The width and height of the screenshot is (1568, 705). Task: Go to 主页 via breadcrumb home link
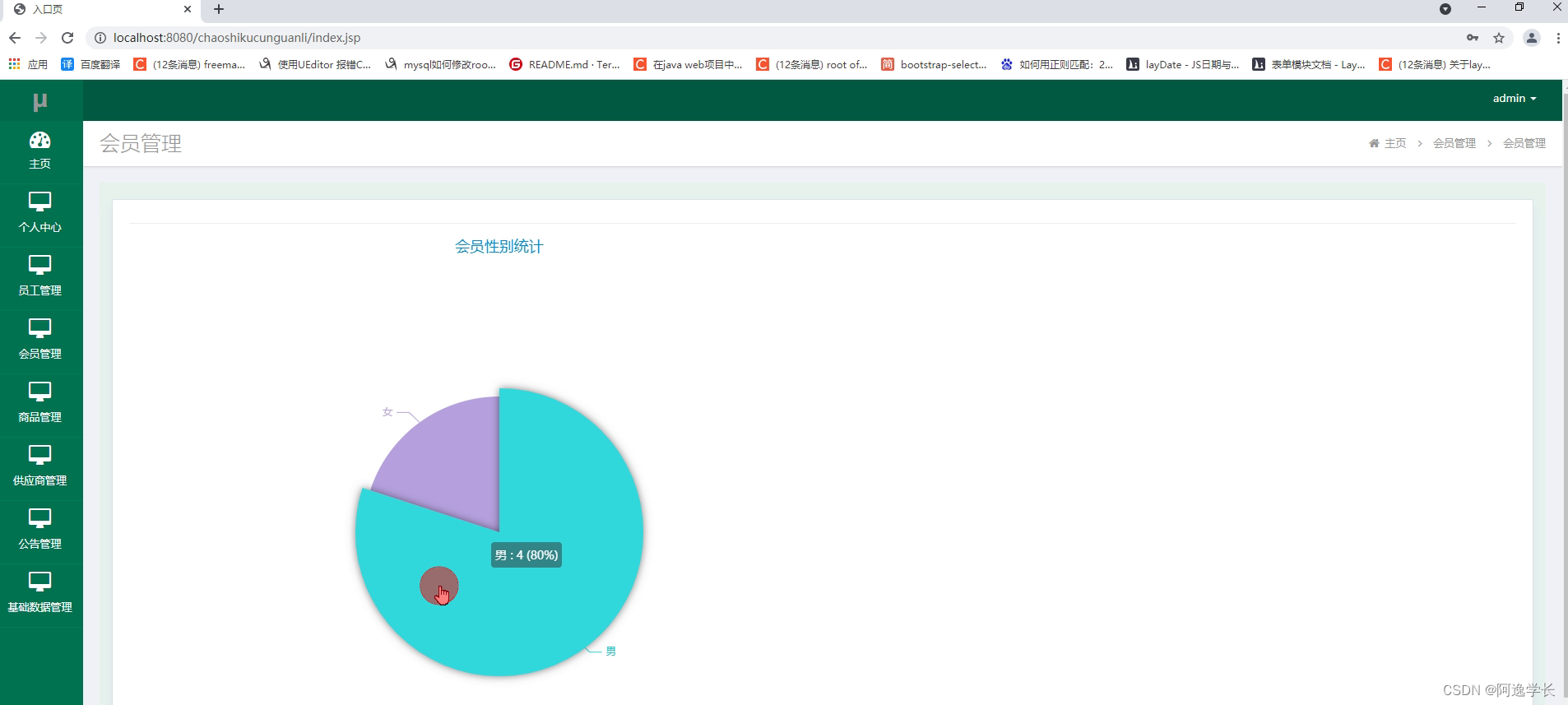[1388, 143]
